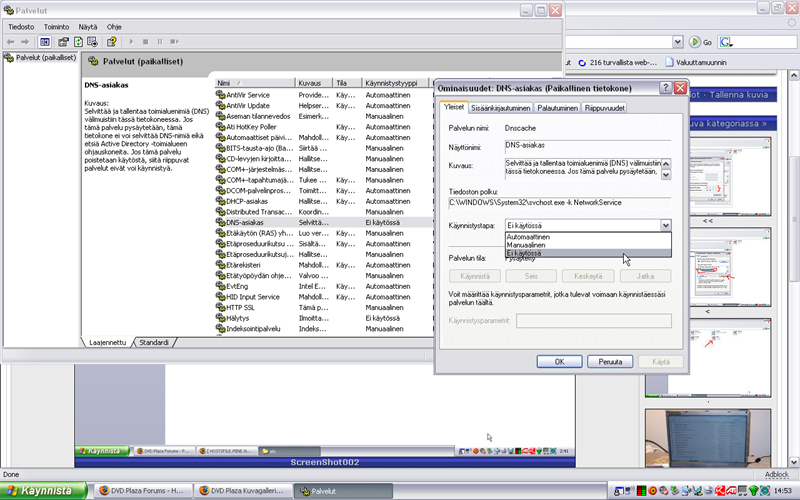Screen dimensions: 800x500
Task: Switch to the Sisäänkirjautuminen tab
Action: click(501, 108)
